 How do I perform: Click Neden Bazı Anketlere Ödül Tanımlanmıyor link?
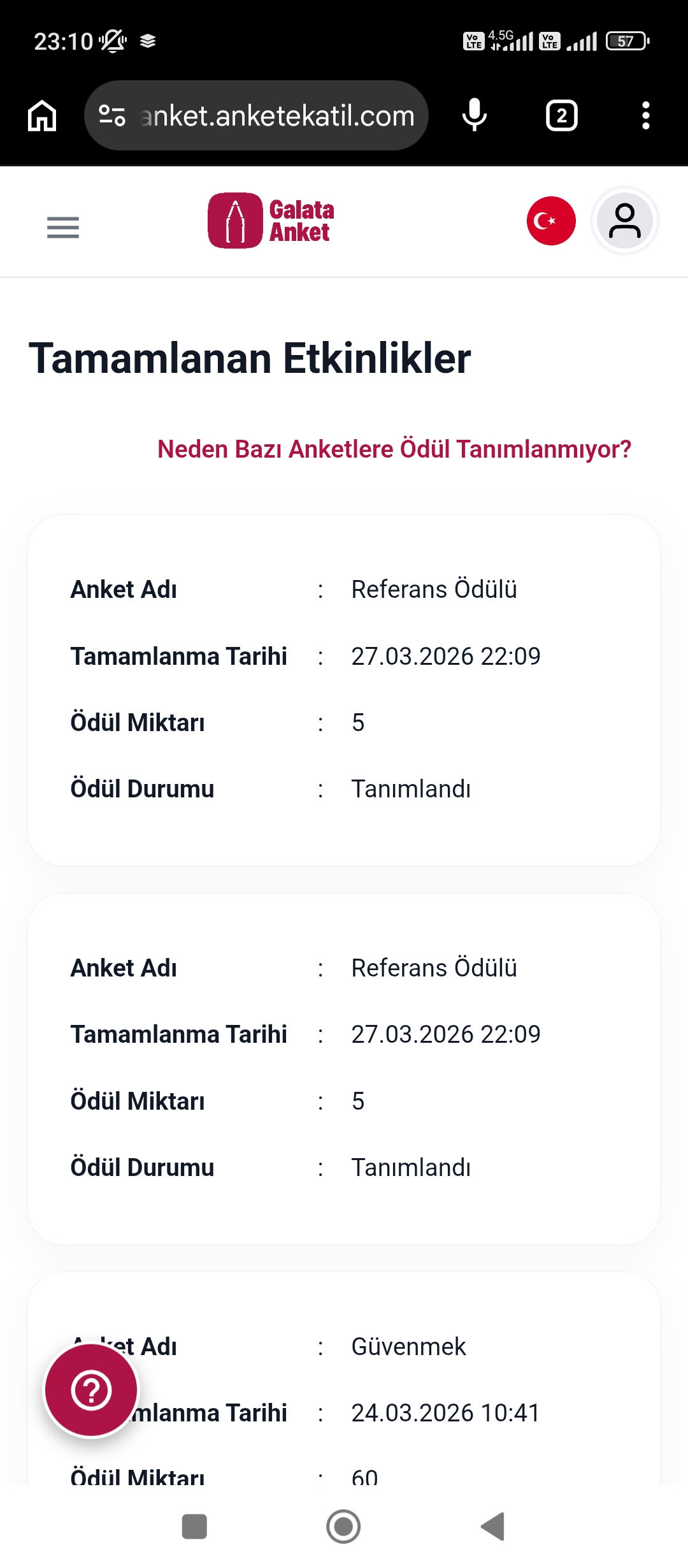point(394,449)
